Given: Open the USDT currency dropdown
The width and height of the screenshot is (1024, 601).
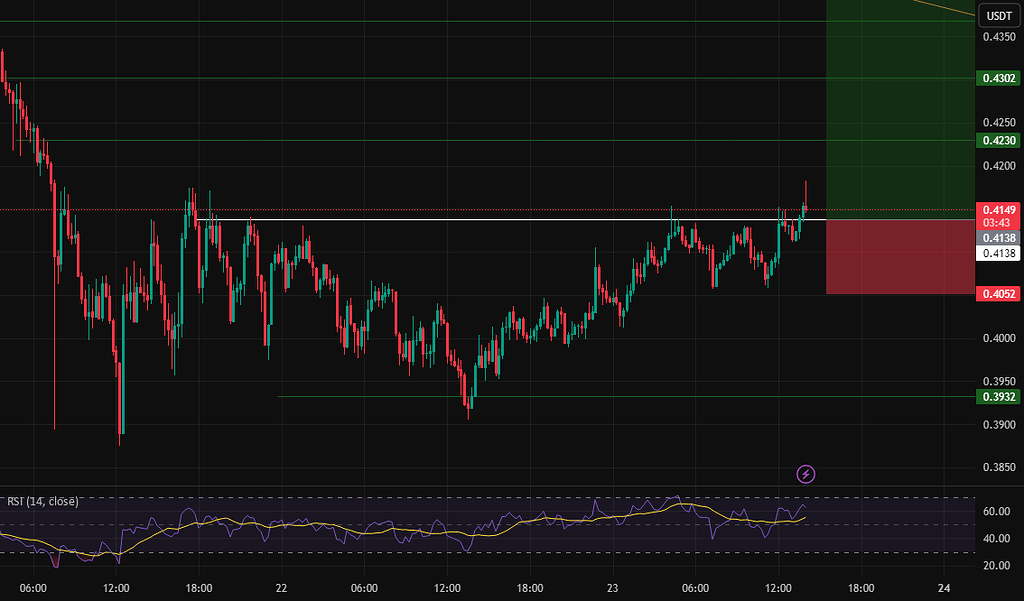Looking at the screenshot, I should (x=998, y=15).
